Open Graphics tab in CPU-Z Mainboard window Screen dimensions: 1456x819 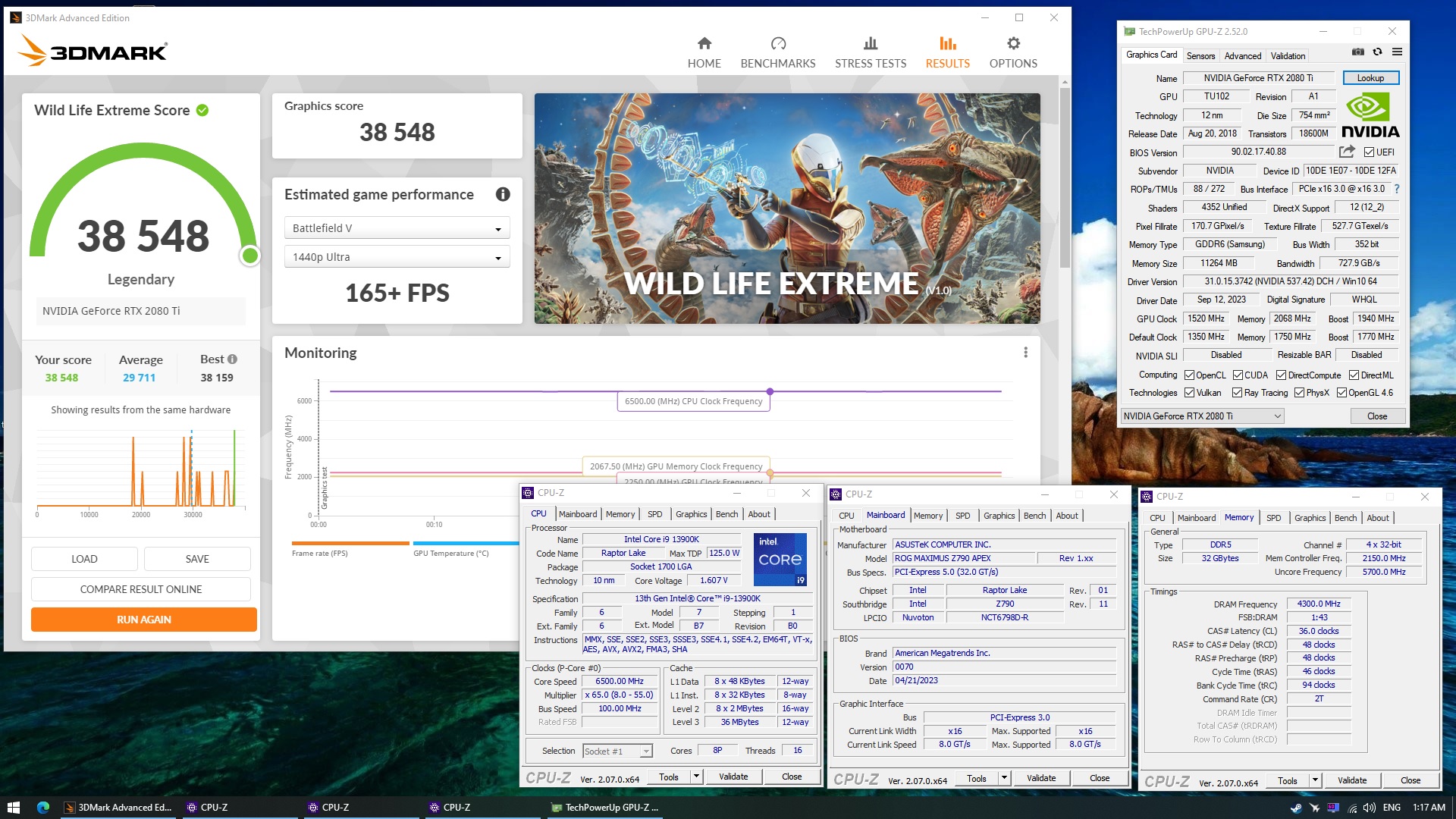[x=999, y=516]
